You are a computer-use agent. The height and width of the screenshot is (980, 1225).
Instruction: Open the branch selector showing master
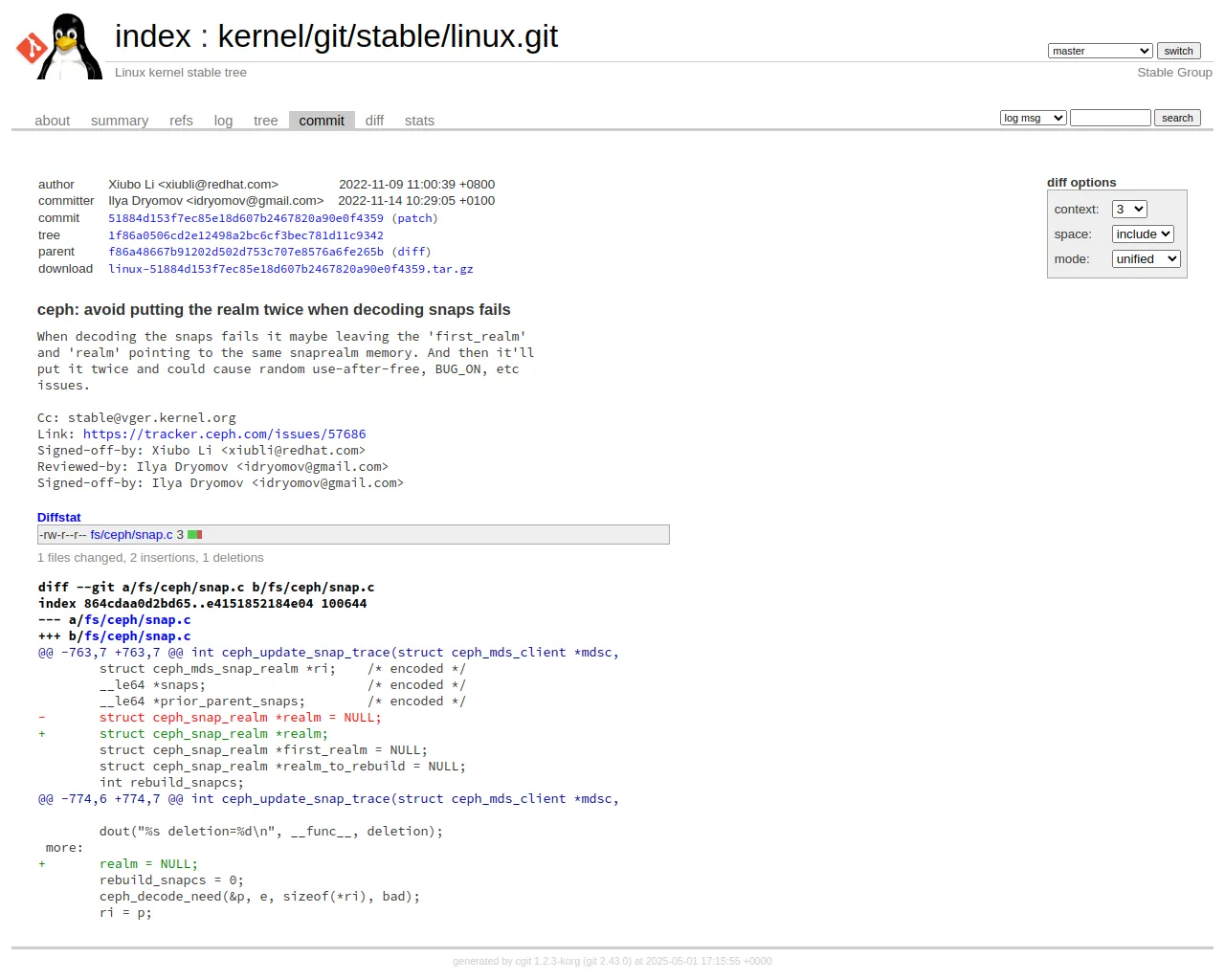coord(1100,51)
